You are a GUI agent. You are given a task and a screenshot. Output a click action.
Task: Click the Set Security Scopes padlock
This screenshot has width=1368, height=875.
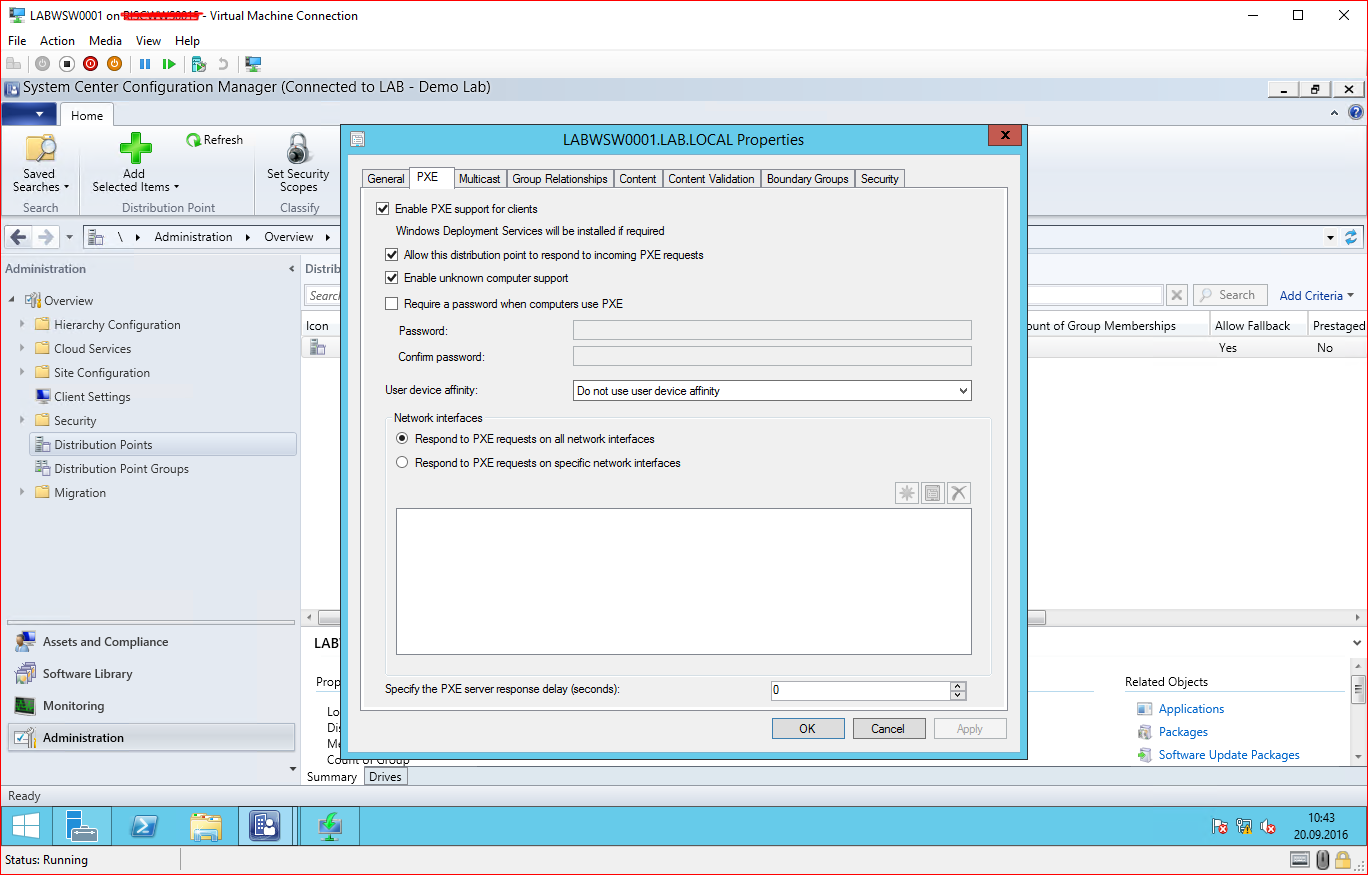(298, 150)
